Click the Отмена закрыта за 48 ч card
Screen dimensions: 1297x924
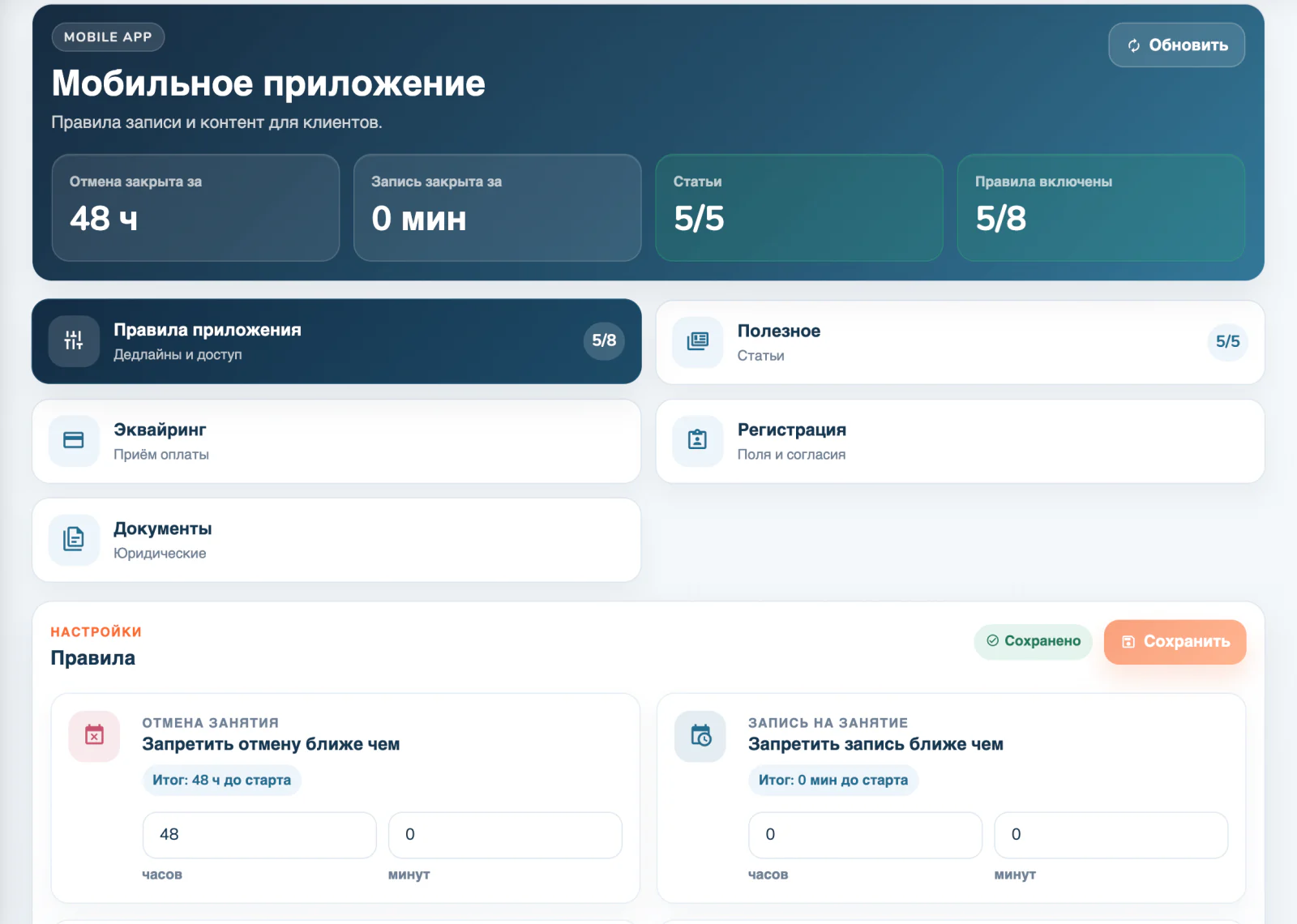point(195,207)
